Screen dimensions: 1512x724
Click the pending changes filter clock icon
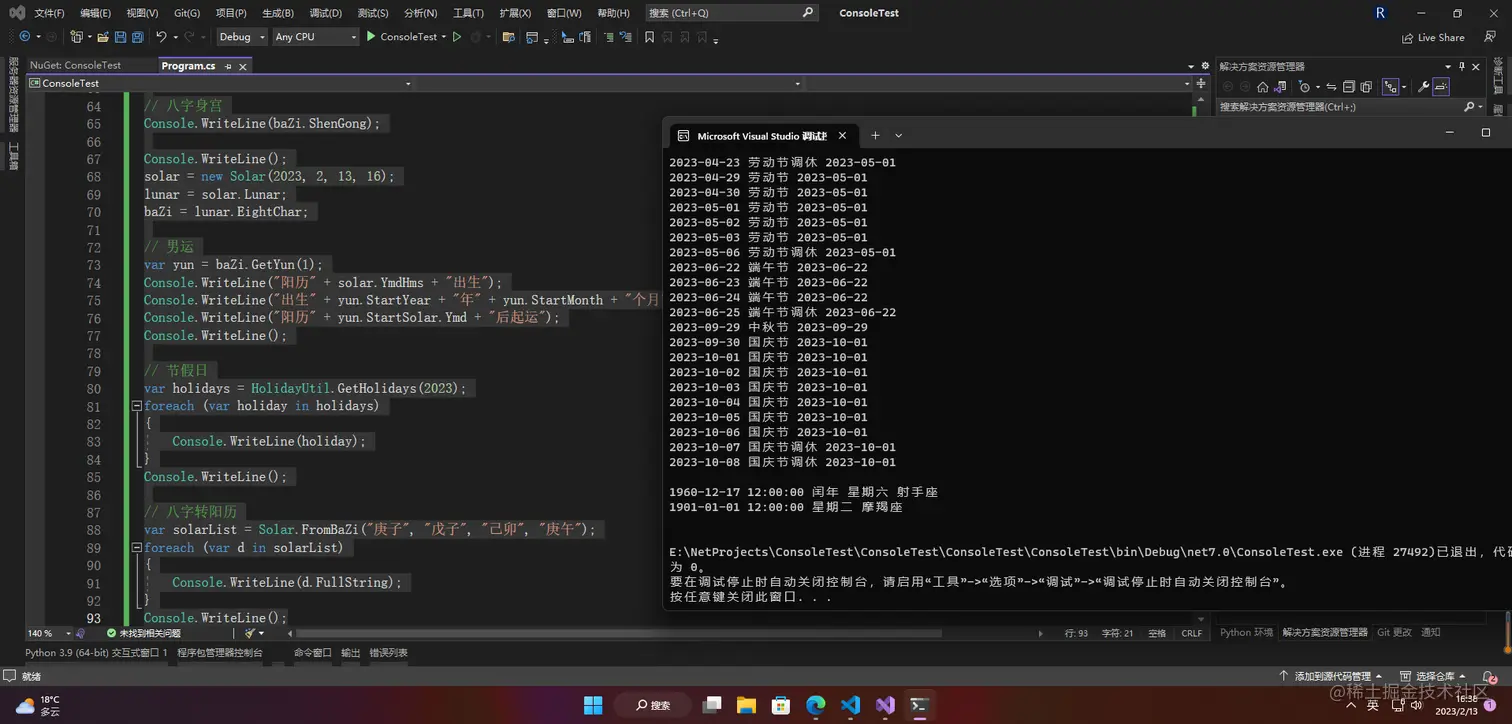coord(1304,87)
